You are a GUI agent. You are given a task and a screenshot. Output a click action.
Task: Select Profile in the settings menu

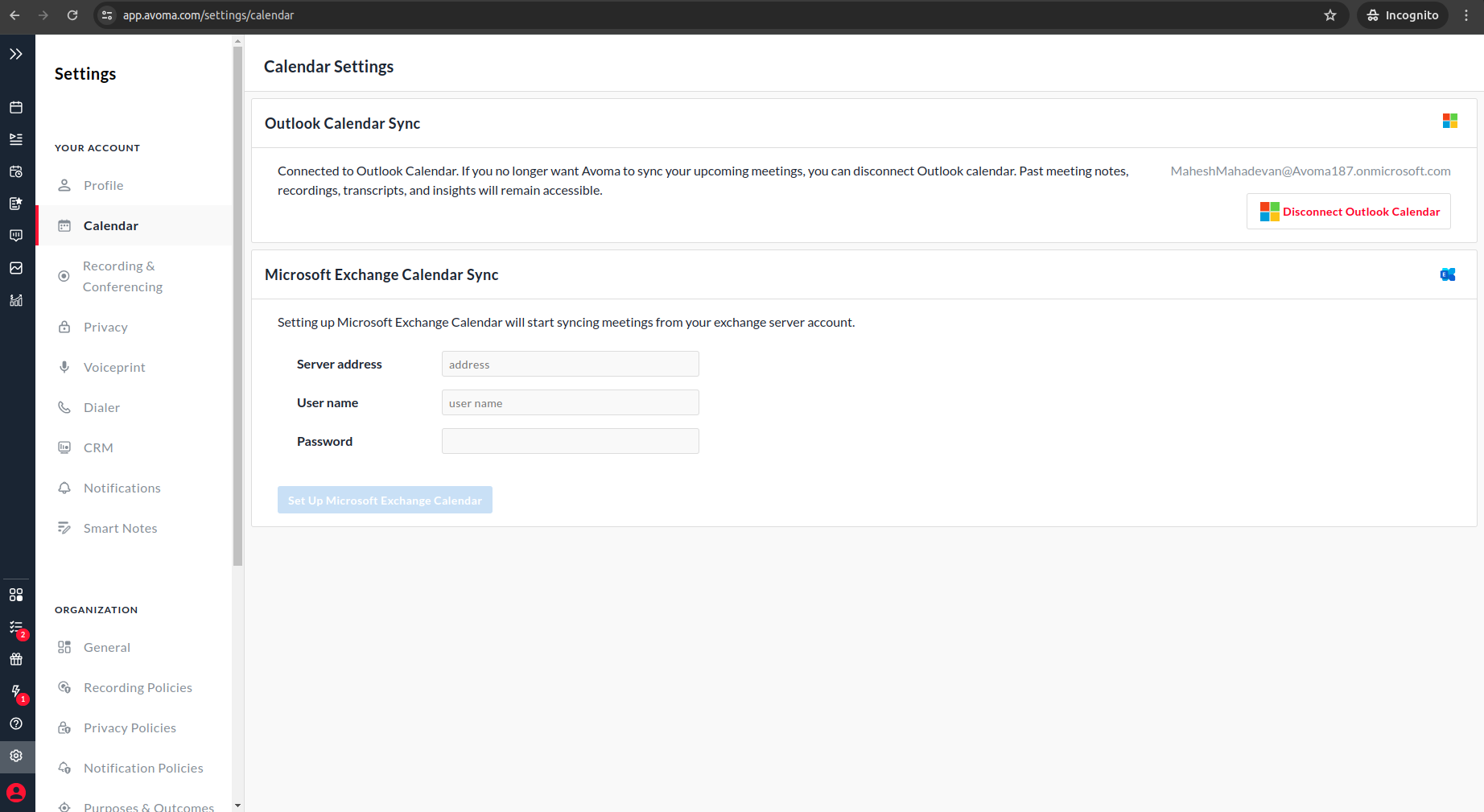coord(102,185)
